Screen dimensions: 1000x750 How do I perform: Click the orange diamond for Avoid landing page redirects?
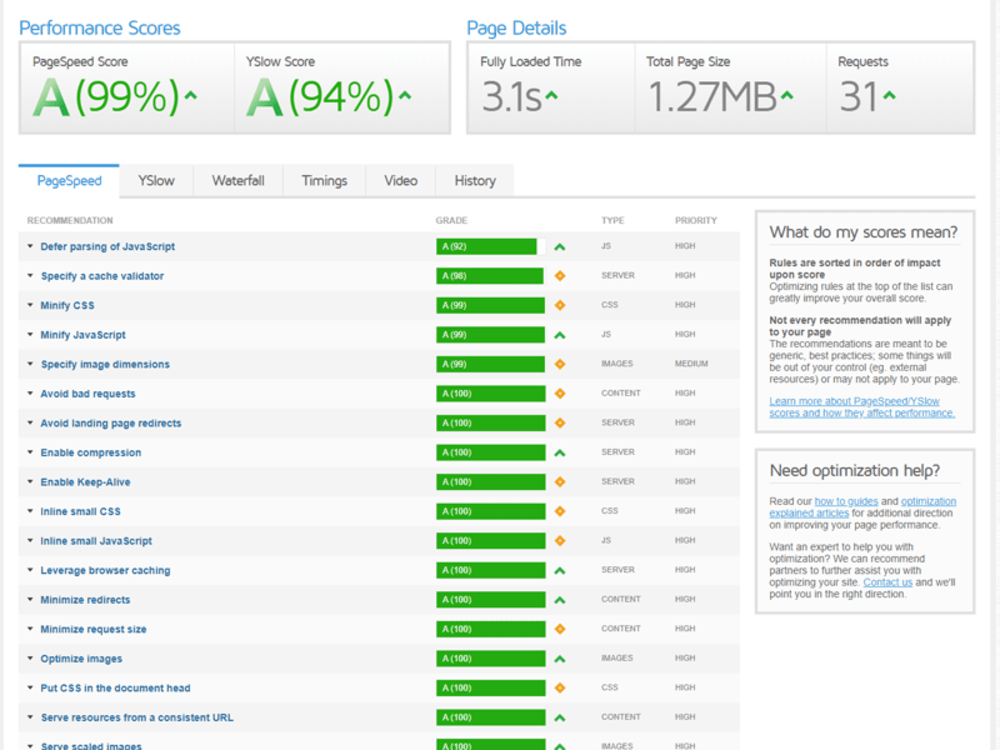coord(560,423)
